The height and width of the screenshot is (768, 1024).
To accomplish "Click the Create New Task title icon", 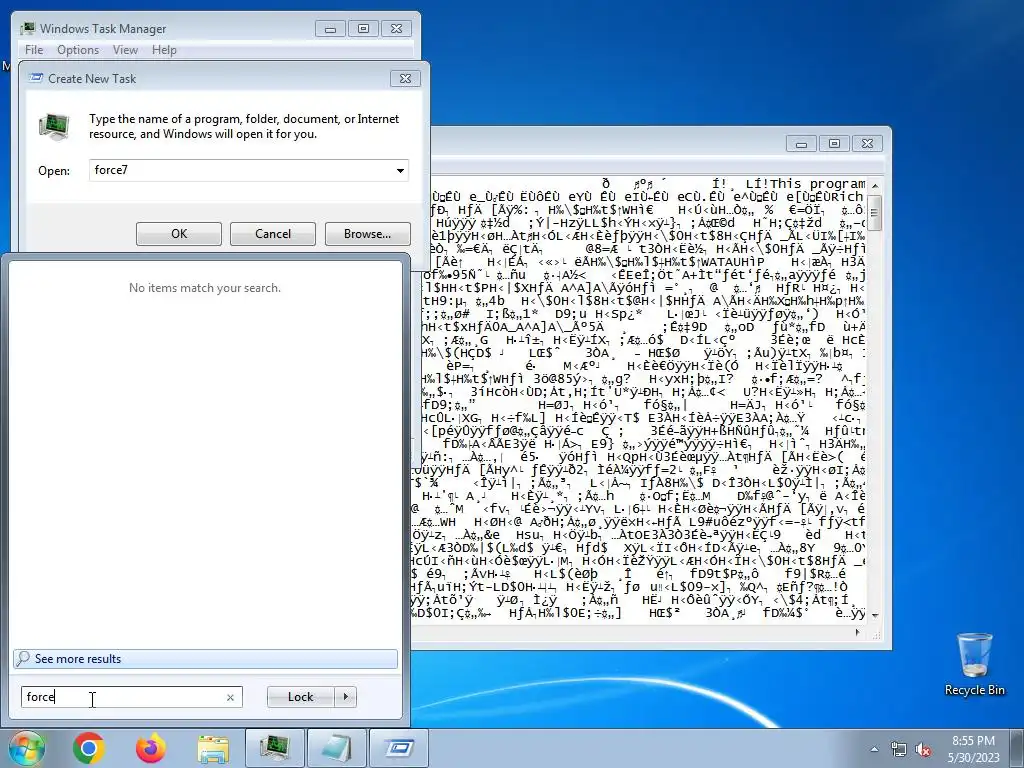I will click(x=35, y=78).
